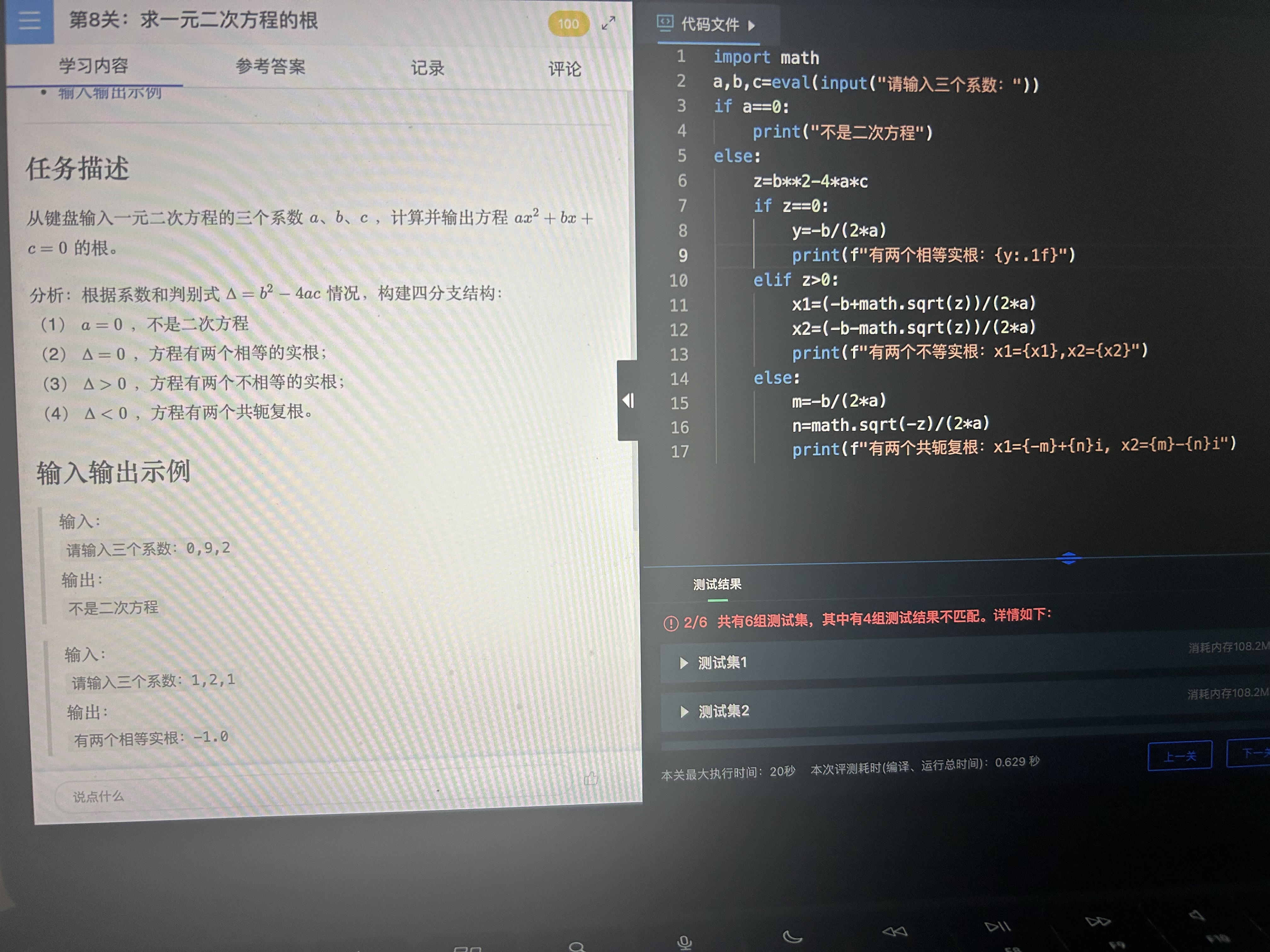This screenshot has width=1270, height=952.
Task: Click the red warning icon by 2/6
Action: point(671,623)
